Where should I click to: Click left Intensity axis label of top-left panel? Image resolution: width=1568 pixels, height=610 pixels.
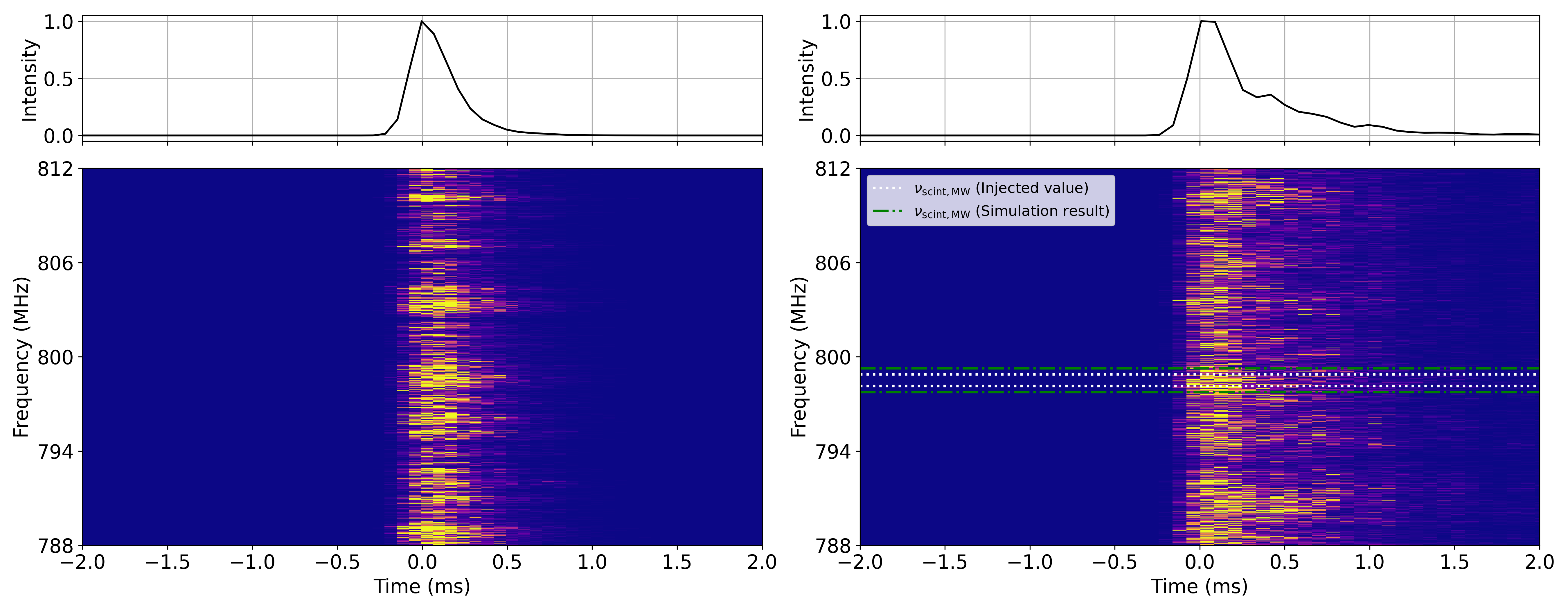tap(29, 80)
